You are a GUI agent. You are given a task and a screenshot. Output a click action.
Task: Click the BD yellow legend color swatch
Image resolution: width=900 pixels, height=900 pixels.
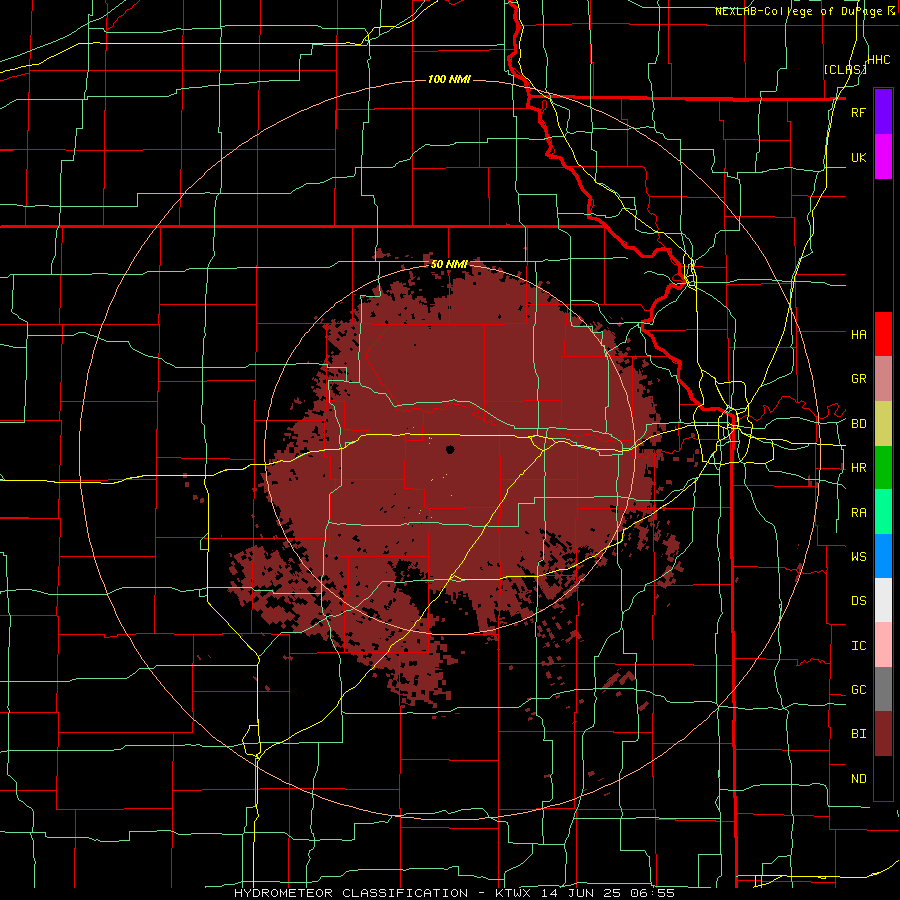883,424
